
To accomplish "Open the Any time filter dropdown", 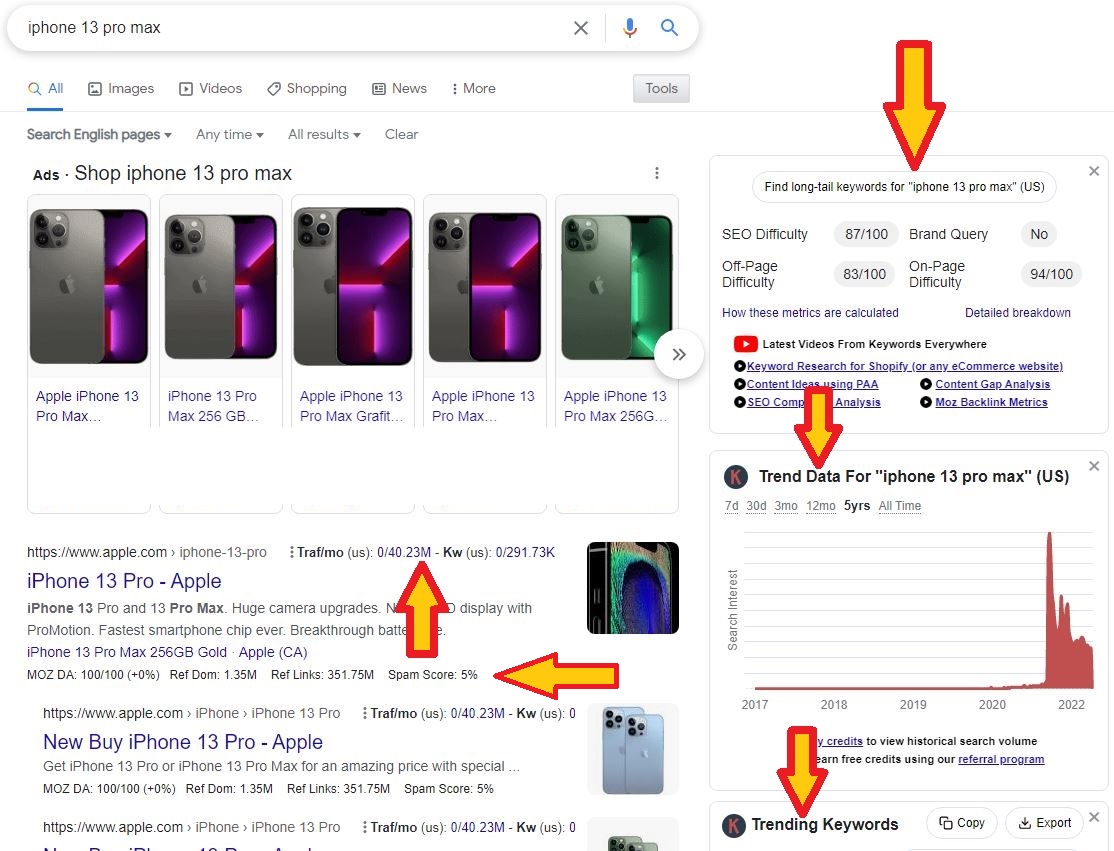I will (x=230, y=134).
